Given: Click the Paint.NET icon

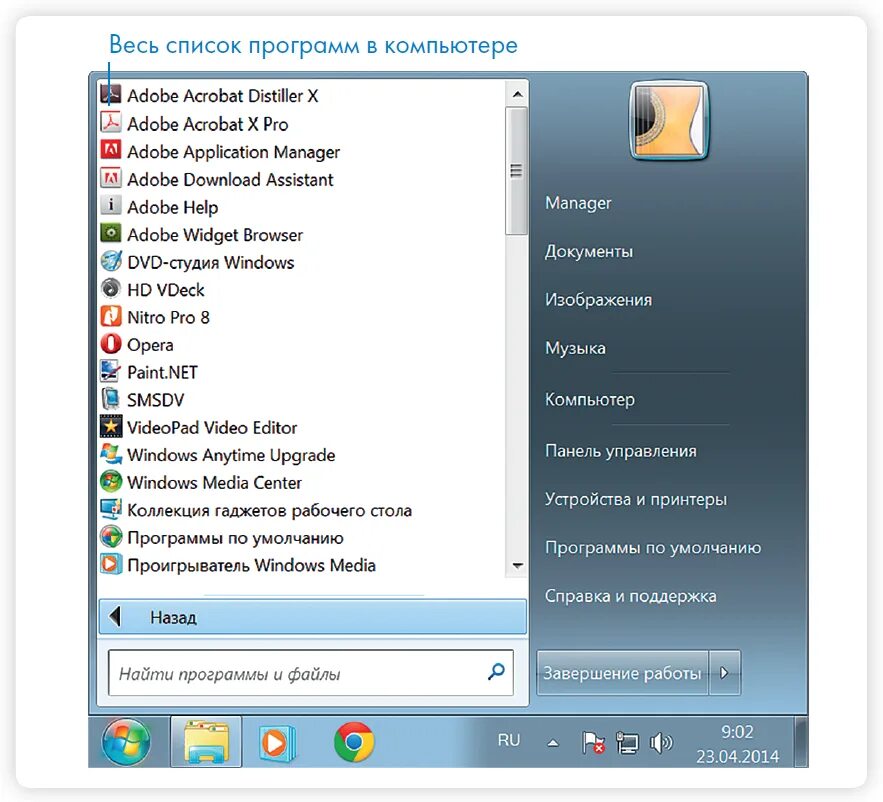Looking at the screenshot, I should coord(110,371).
